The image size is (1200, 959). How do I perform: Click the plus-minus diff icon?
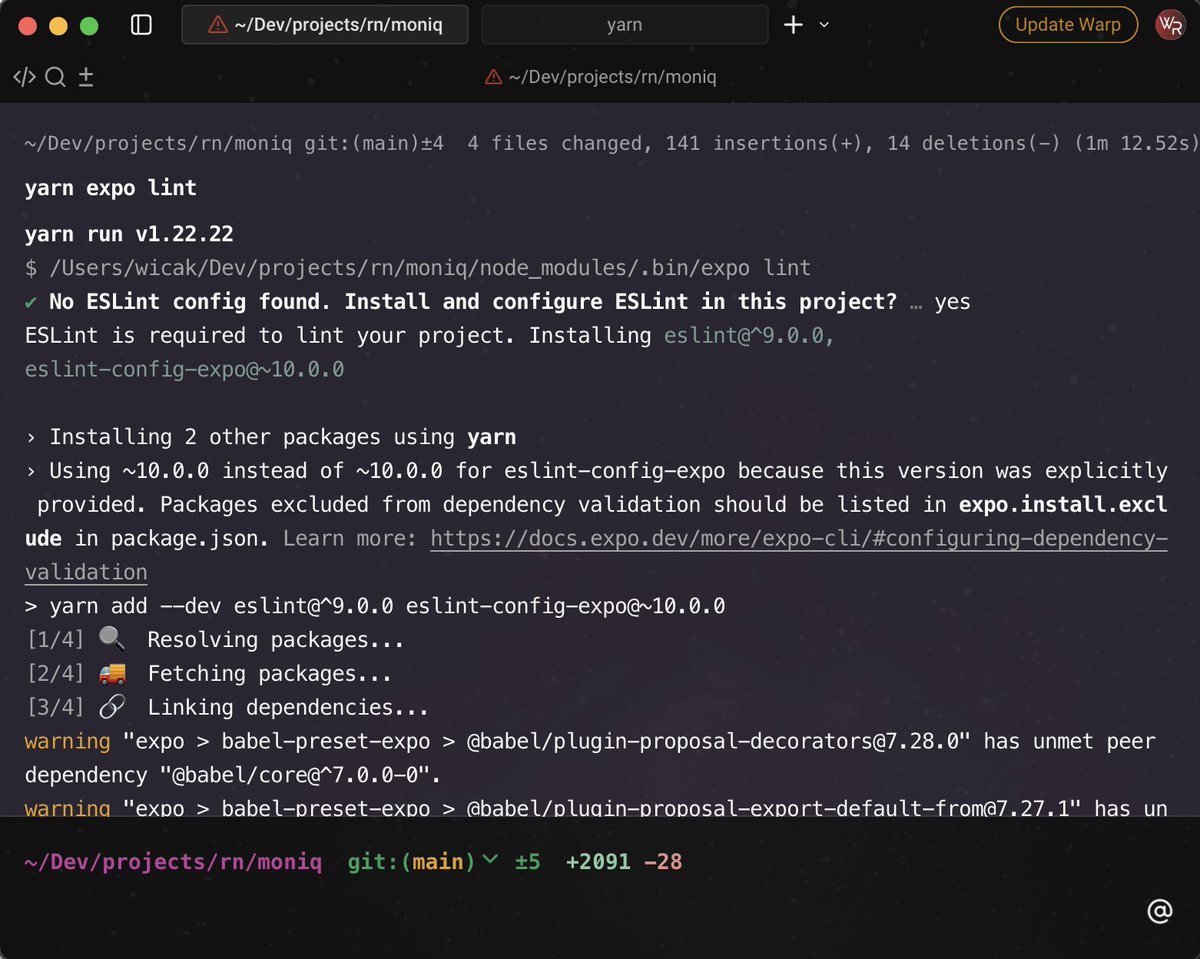click(86, 77)
